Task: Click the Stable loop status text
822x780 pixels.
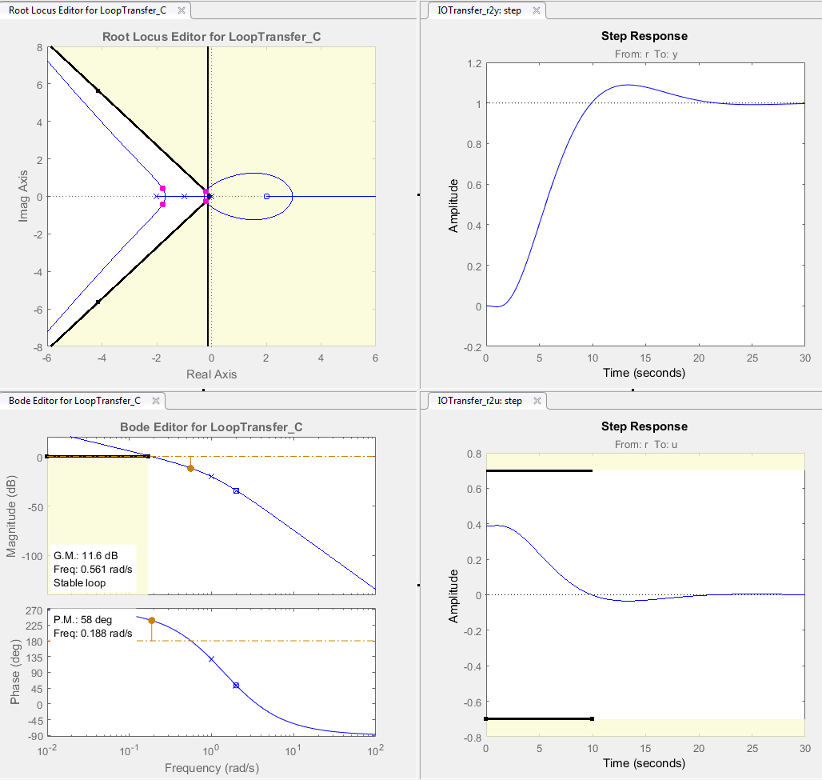Action: (x=79, y=583)
